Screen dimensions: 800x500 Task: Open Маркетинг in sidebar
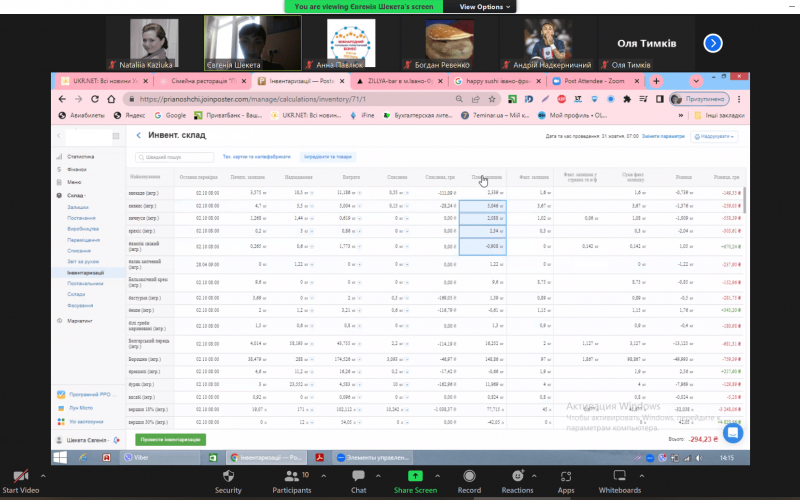tap(80, 321)
